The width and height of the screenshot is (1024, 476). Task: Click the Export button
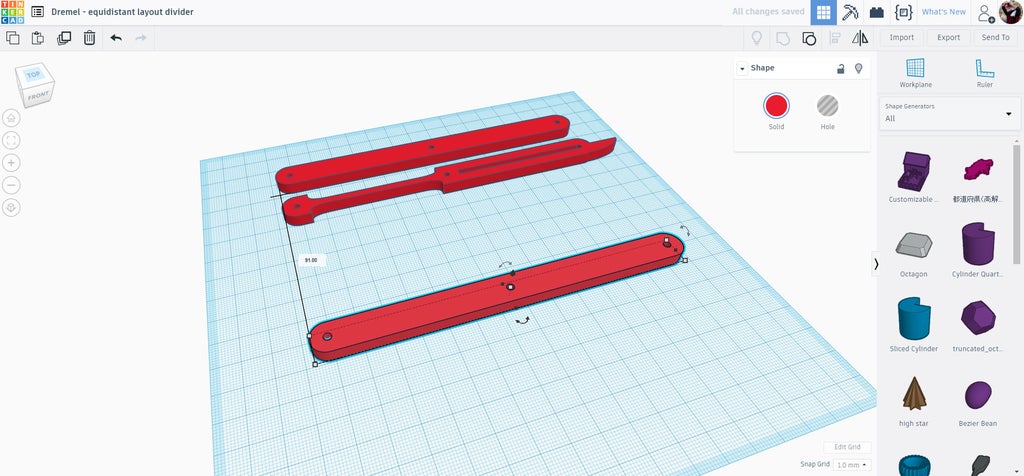(x=948, y=38)
